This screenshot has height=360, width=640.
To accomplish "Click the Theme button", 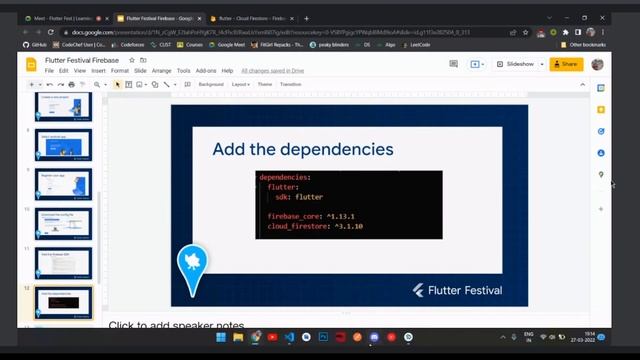I will 264,84.
